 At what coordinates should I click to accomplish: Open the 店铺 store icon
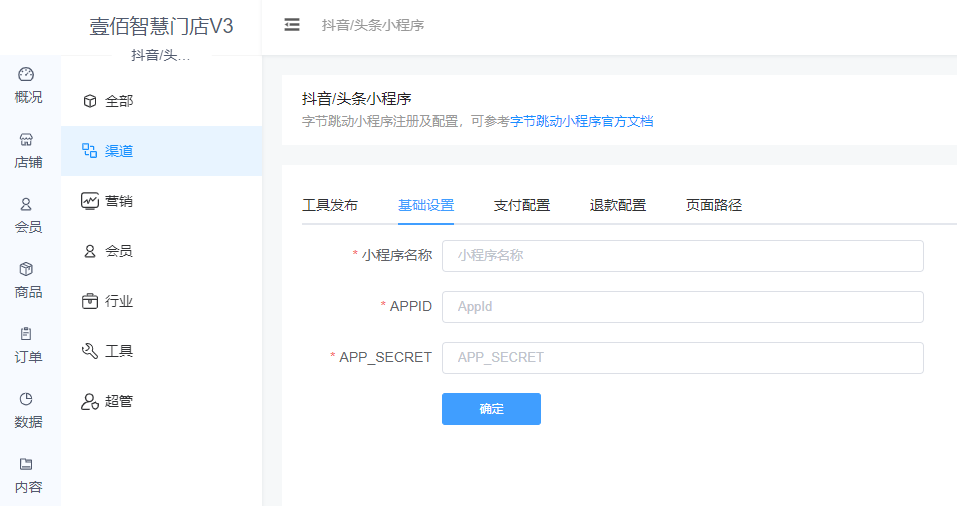point(26,140)
